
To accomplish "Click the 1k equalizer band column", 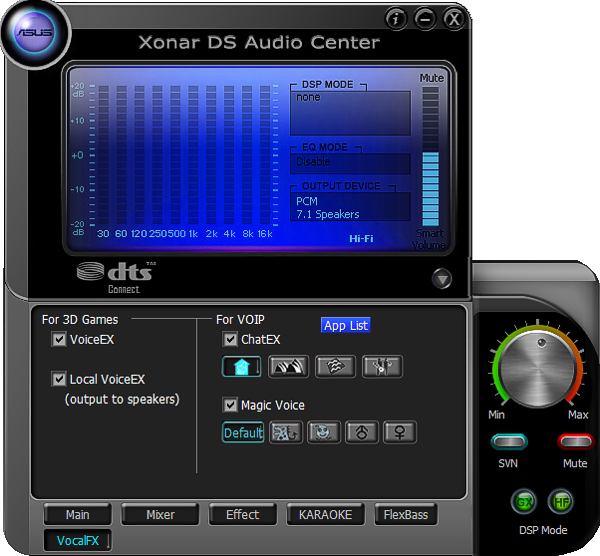I will pos(193,155).
